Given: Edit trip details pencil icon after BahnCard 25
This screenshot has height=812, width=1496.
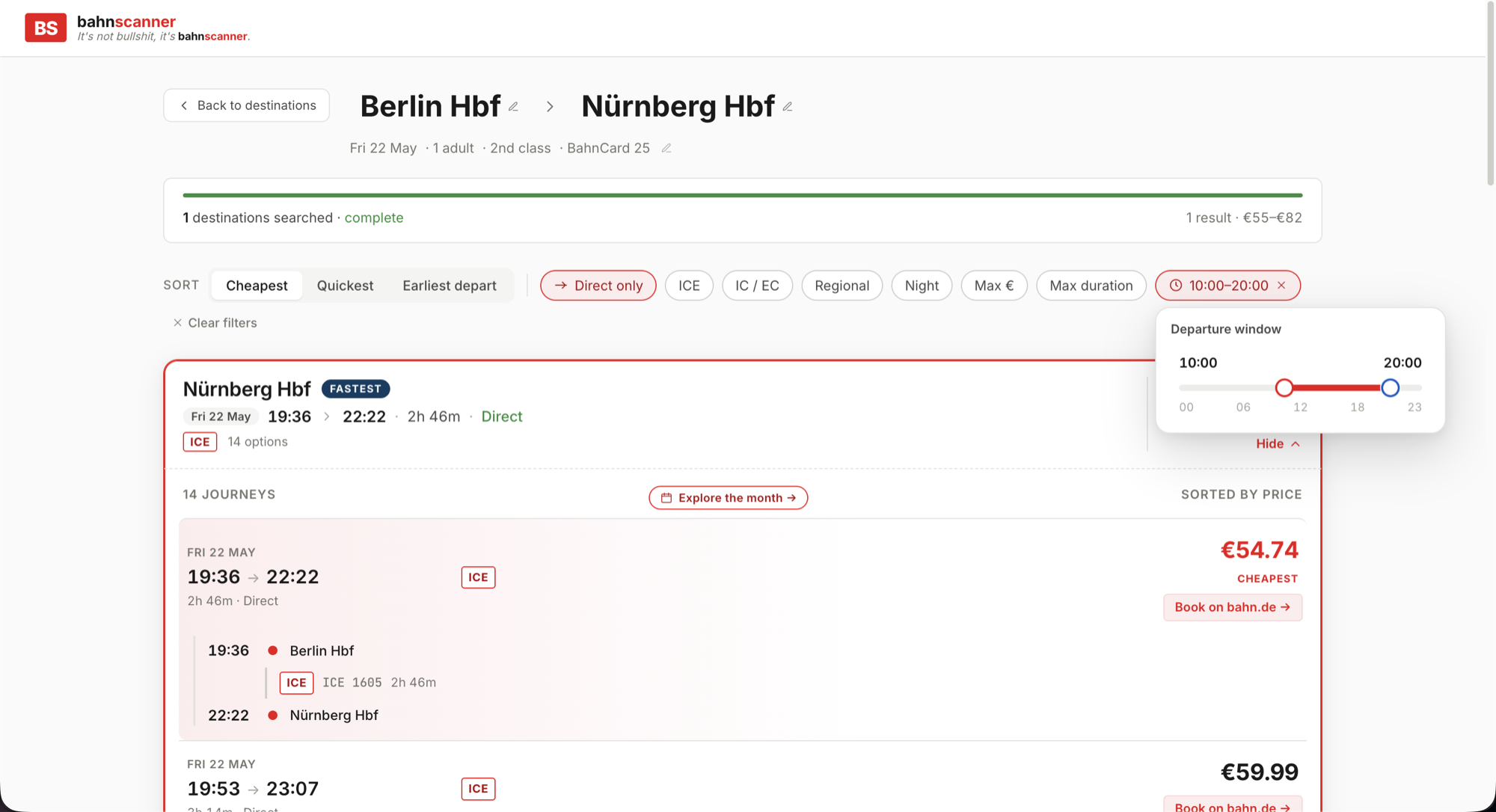Looking at the screenshot, I should pyautogui.click(x=666, y=148).
